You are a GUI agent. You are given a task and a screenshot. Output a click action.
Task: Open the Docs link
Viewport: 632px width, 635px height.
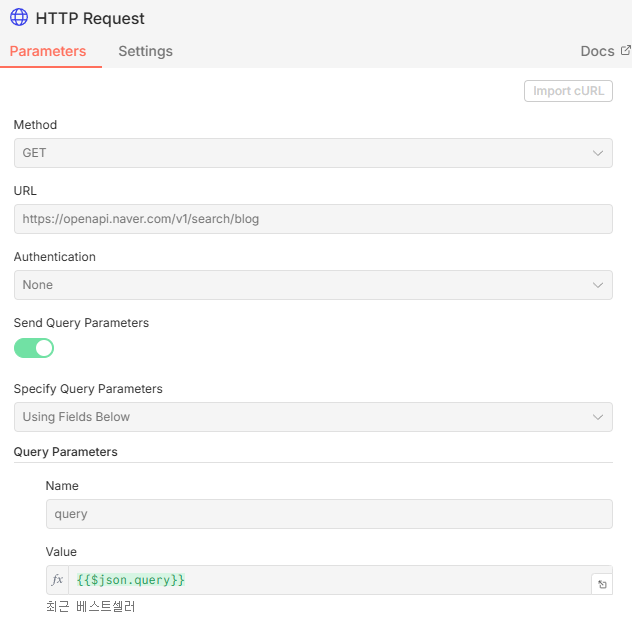click(597, 51)
